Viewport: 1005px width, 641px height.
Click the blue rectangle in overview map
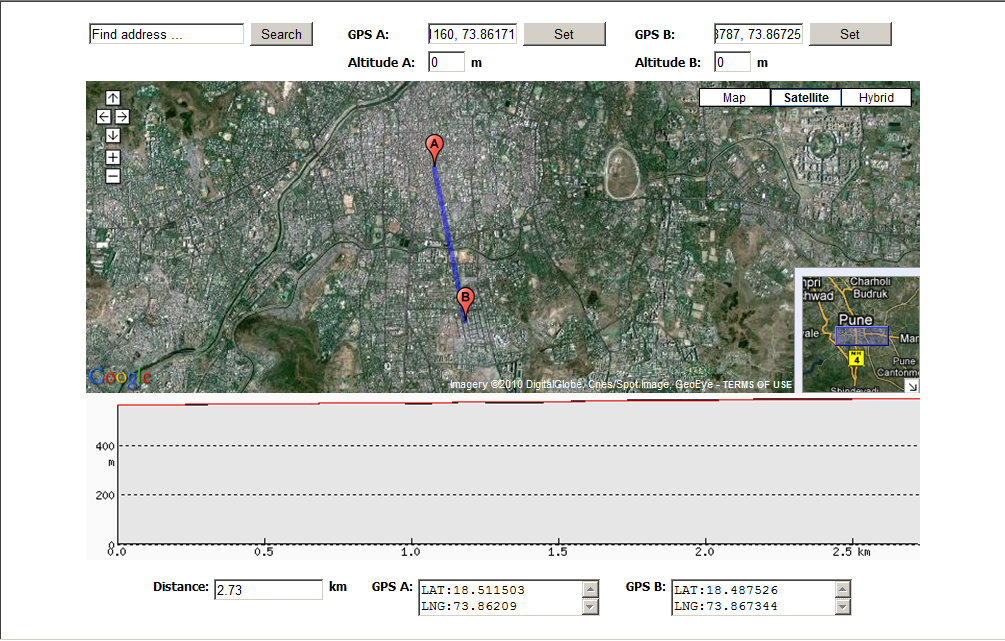(861, 336)
